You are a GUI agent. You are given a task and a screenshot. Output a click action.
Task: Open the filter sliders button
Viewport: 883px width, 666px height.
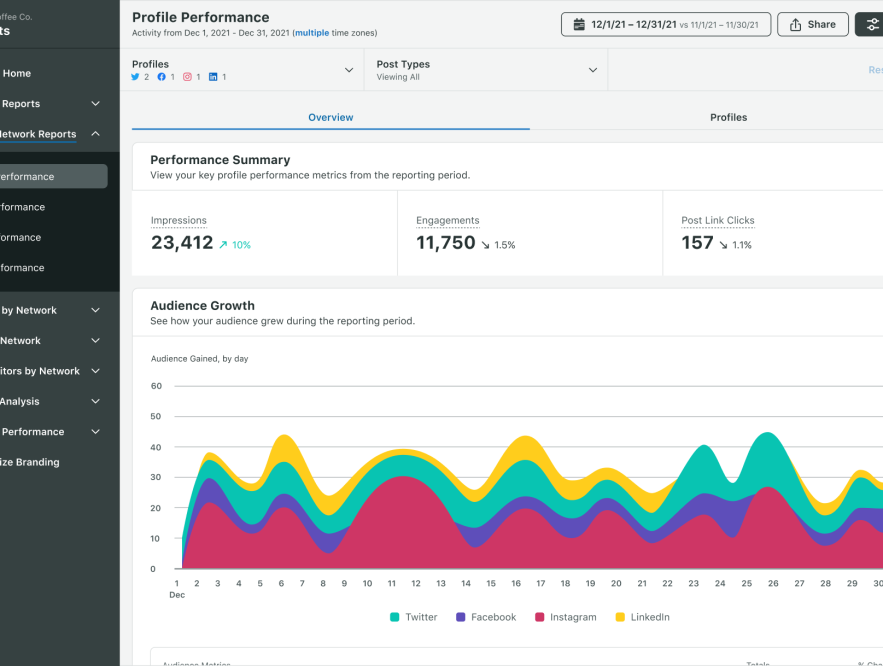871,24
